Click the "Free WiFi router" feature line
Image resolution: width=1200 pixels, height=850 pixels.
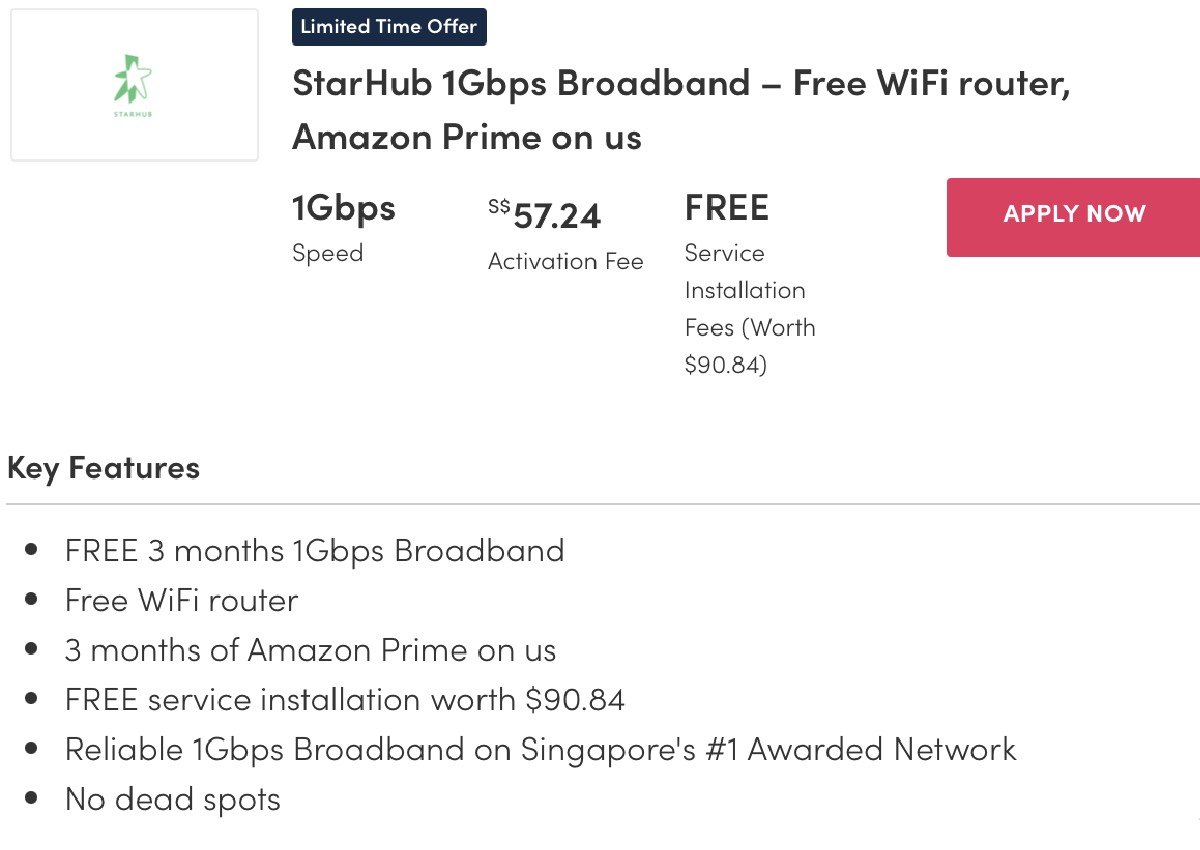(181, 600)
